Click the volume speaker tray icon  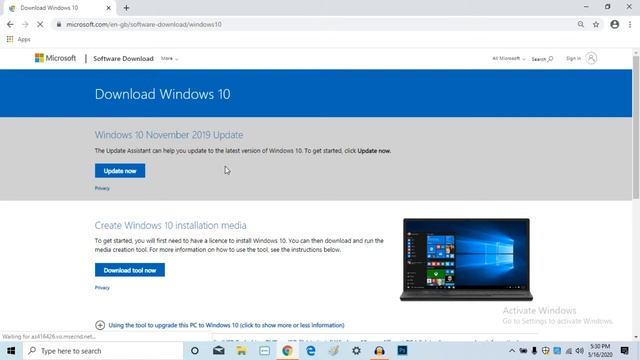point(579,351)
